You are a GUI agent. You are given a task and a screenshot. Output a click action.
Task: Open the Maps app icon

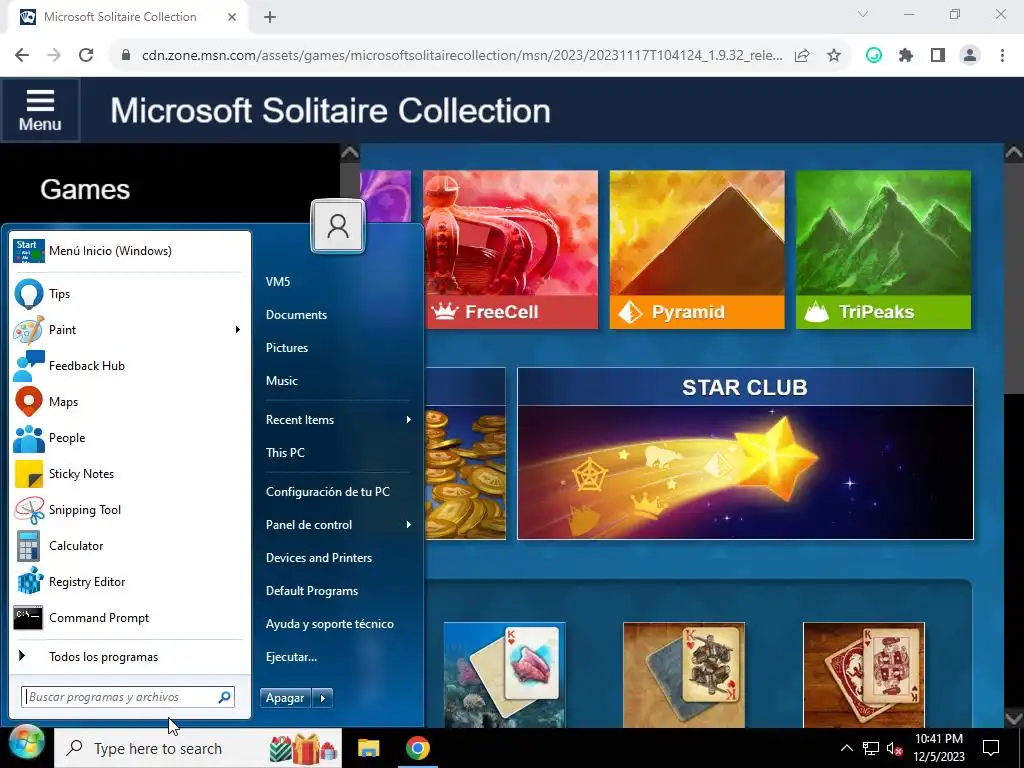pyautogui.click(x=29, y=402)
